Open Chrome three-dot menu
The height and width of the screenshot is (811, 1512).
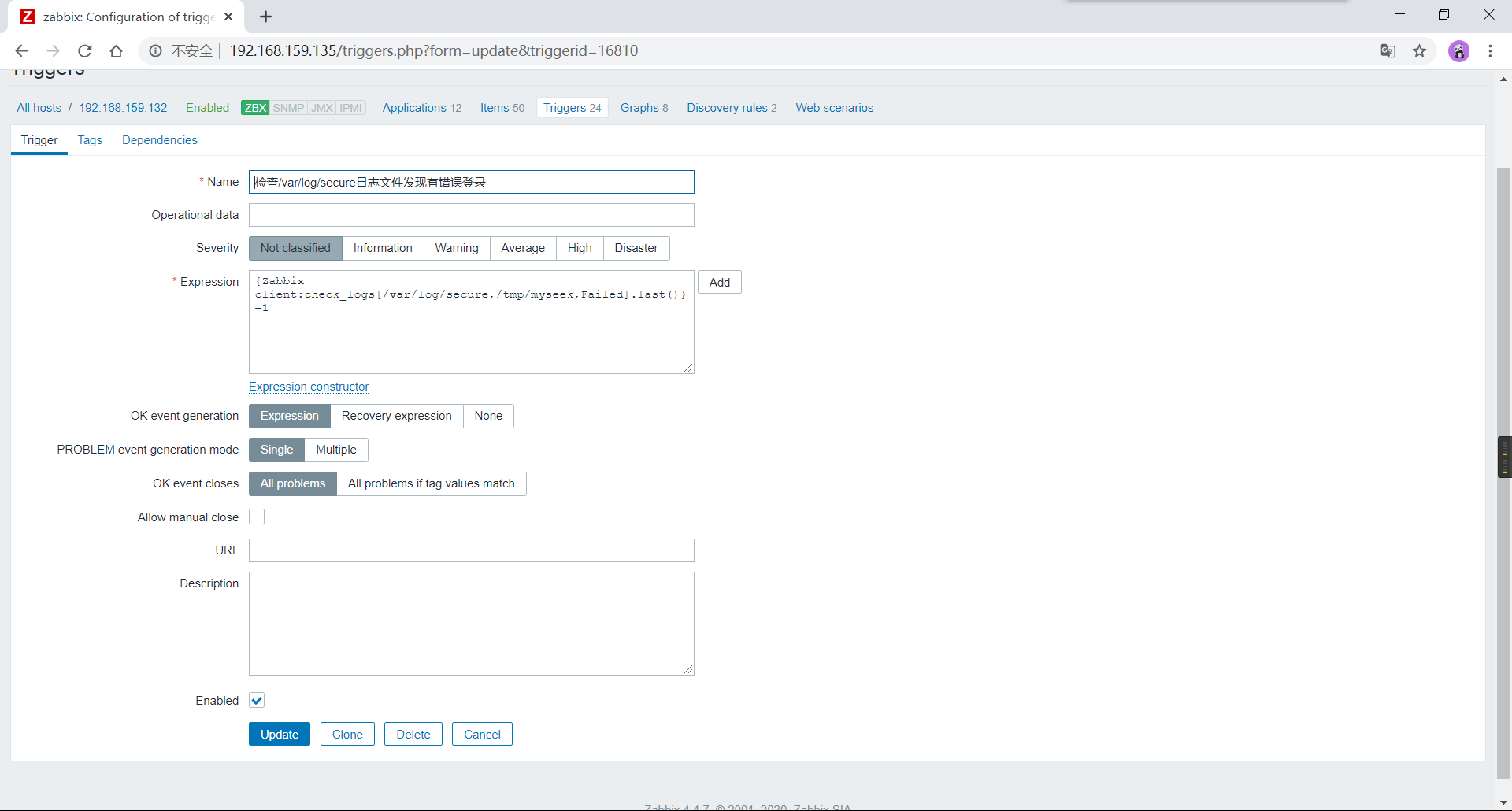click(1490, 51)
